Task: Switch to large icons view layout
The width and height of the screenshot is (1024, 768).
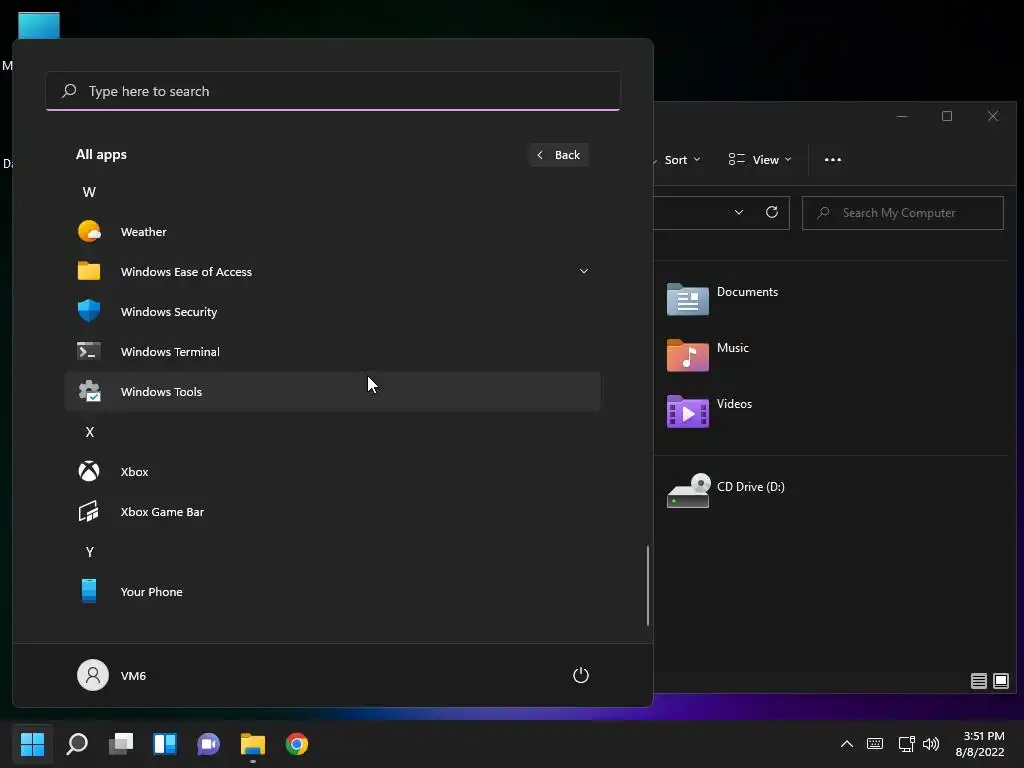Action: 1000,681
